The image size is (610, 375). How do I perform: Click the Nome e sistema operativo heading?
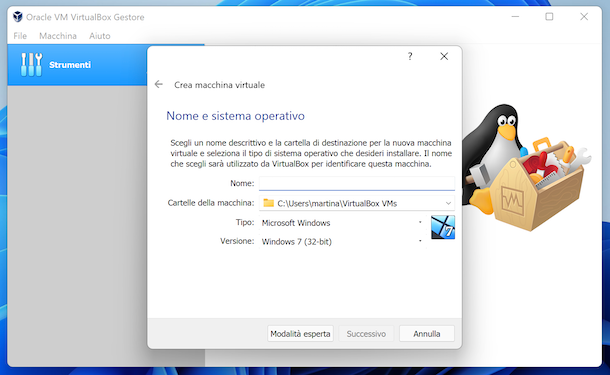[235, 116]
